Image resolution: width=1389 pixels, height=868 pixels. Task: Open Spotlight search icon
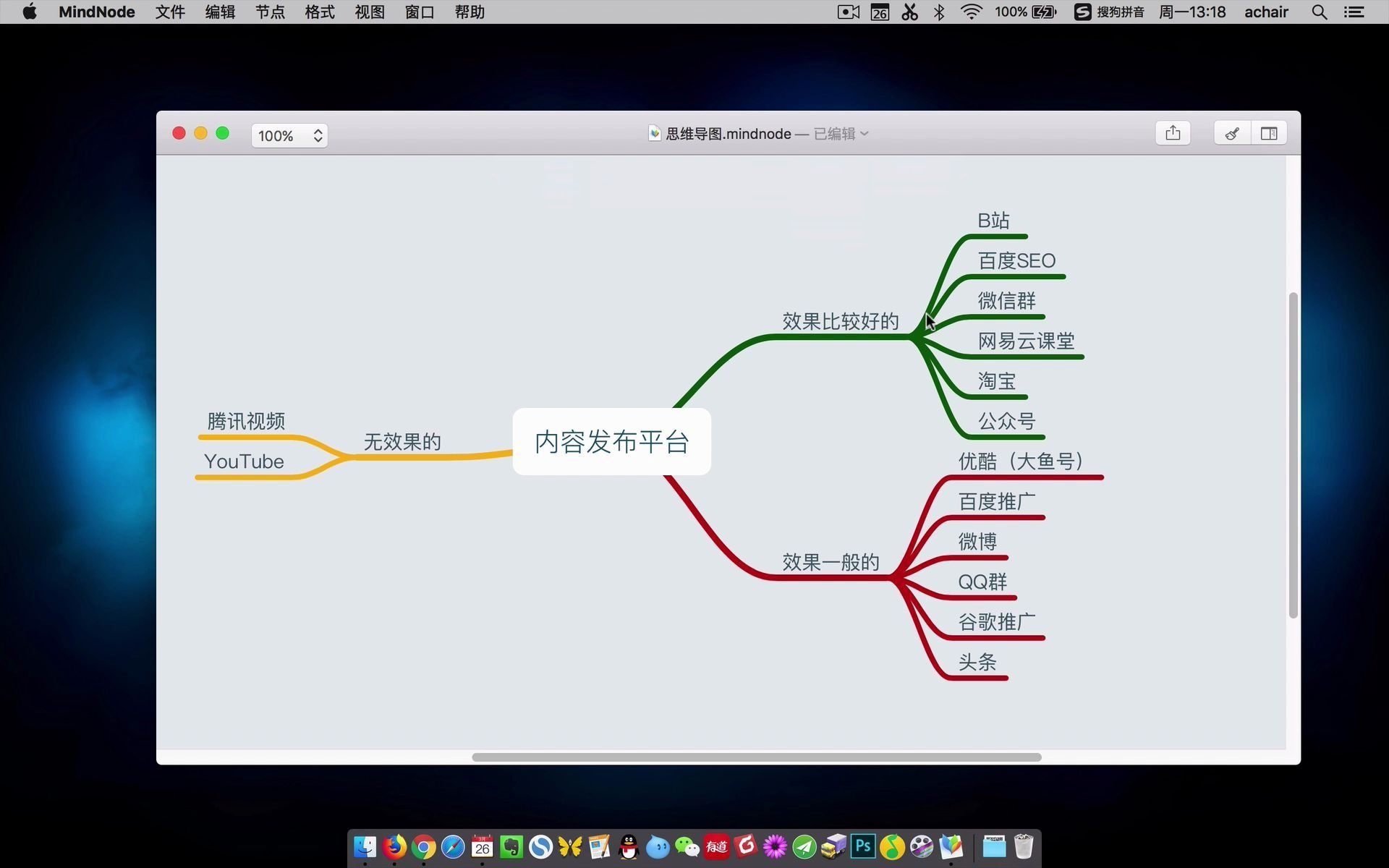pyautogui.click(x=1320, y=12)
